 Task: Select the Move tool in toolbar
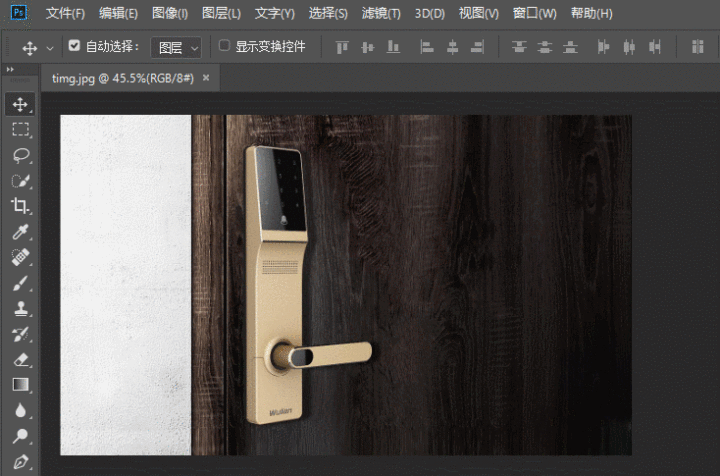coord(20,104)
